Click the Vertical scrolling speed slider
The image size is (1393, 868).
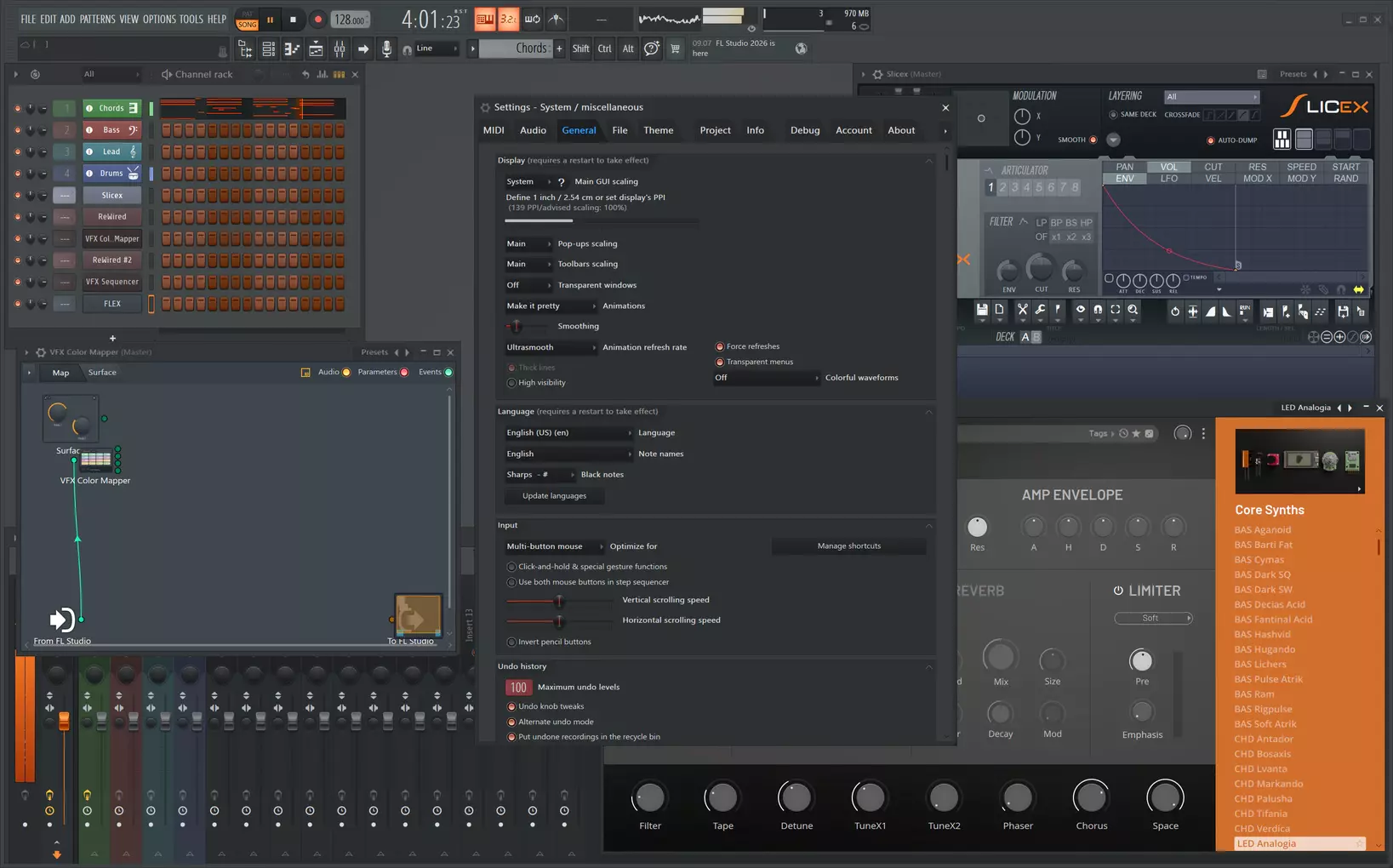point(559,601)
